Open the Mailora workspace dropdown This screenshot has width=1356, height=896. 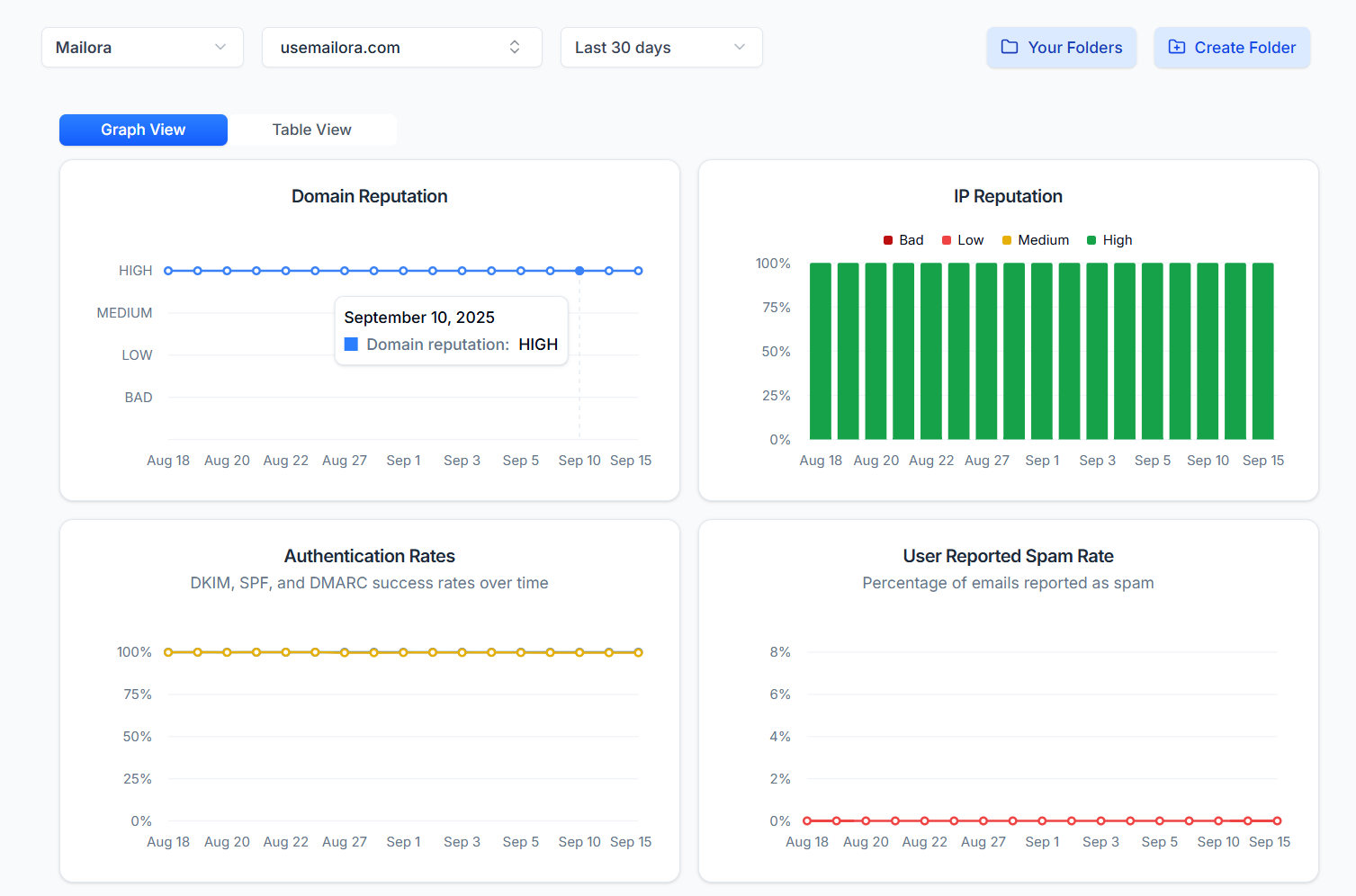point(142,47)
